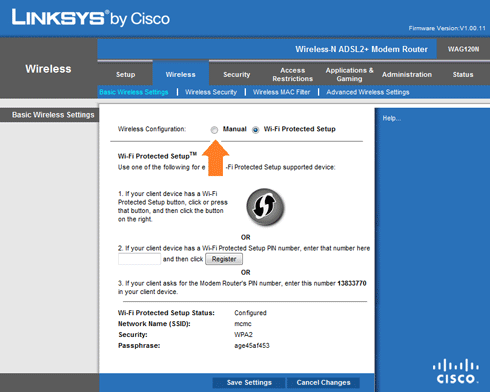This screenshot has height=392, width=490.
Task: Click the SSID value mcmc
Action: (243, 324)
